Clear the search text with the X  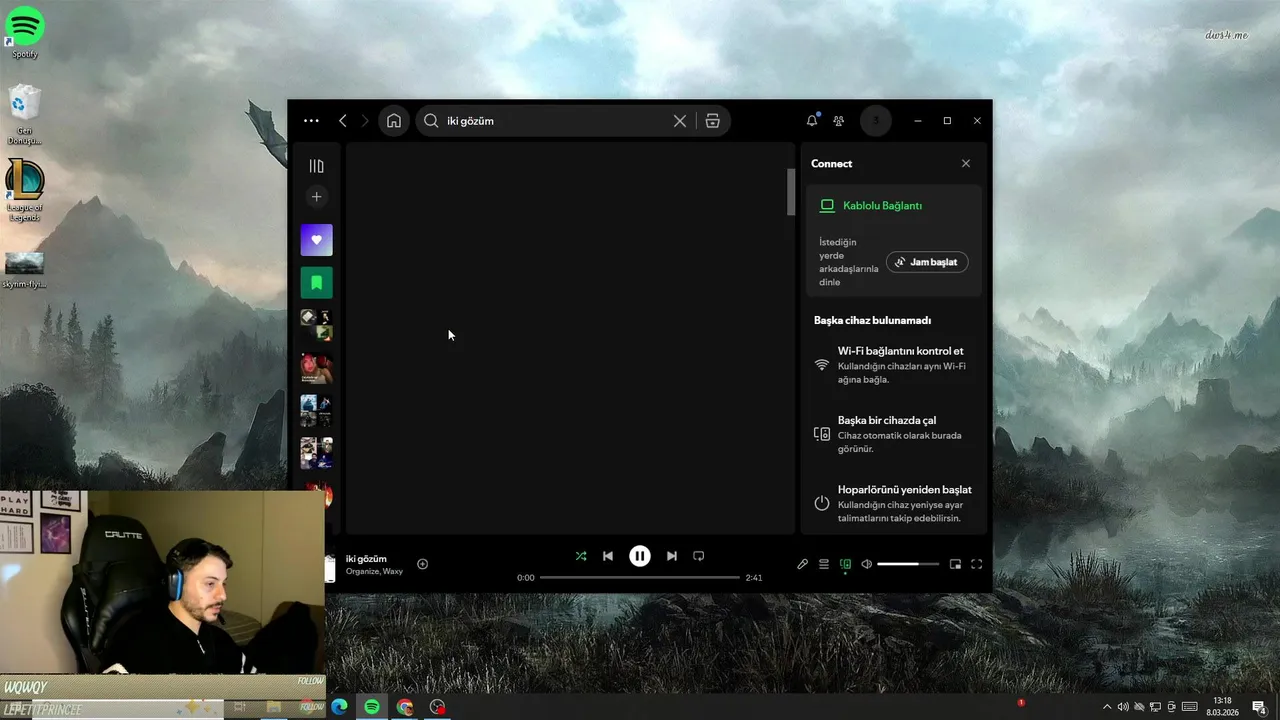pos(680,121)
